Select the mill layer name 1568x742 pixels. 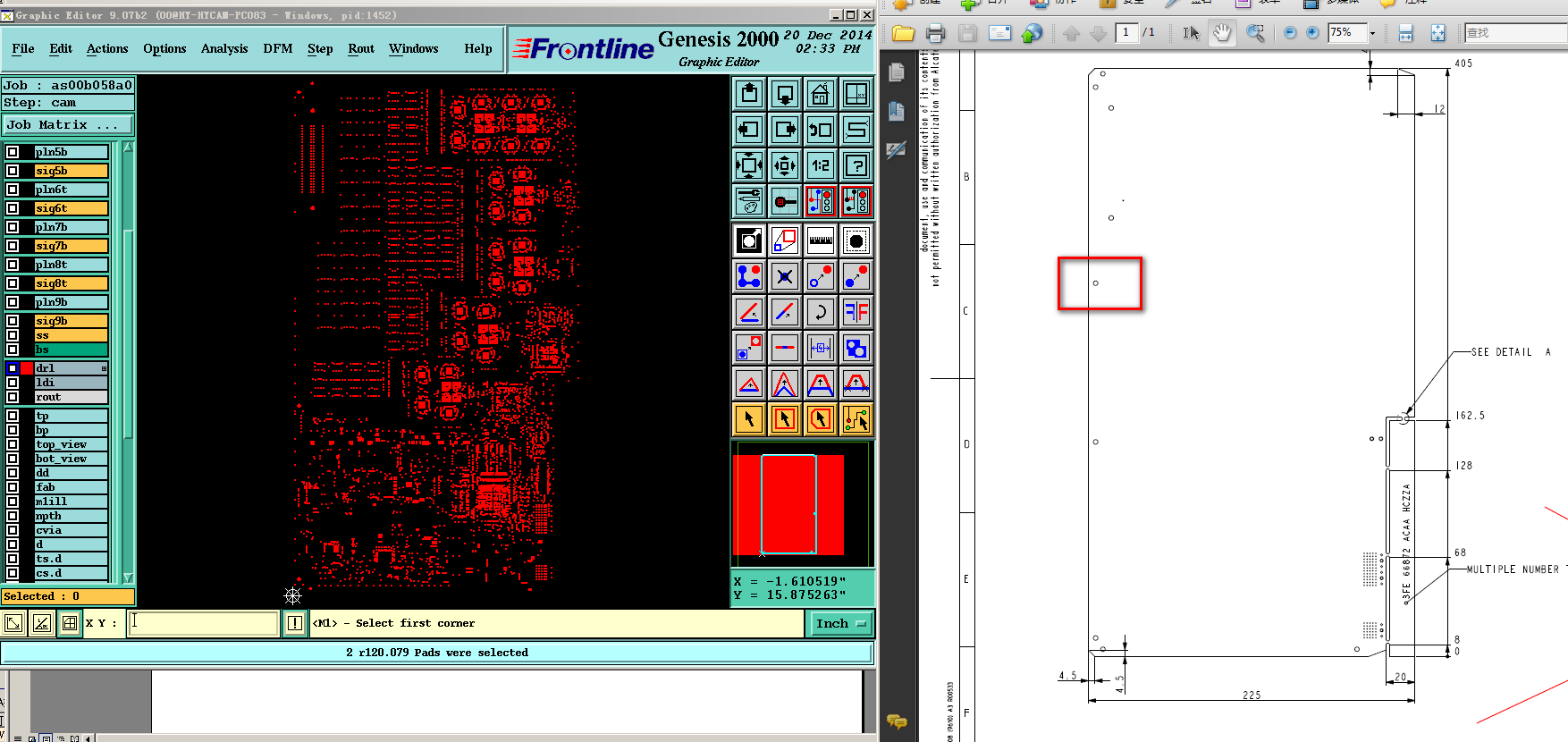71,502
